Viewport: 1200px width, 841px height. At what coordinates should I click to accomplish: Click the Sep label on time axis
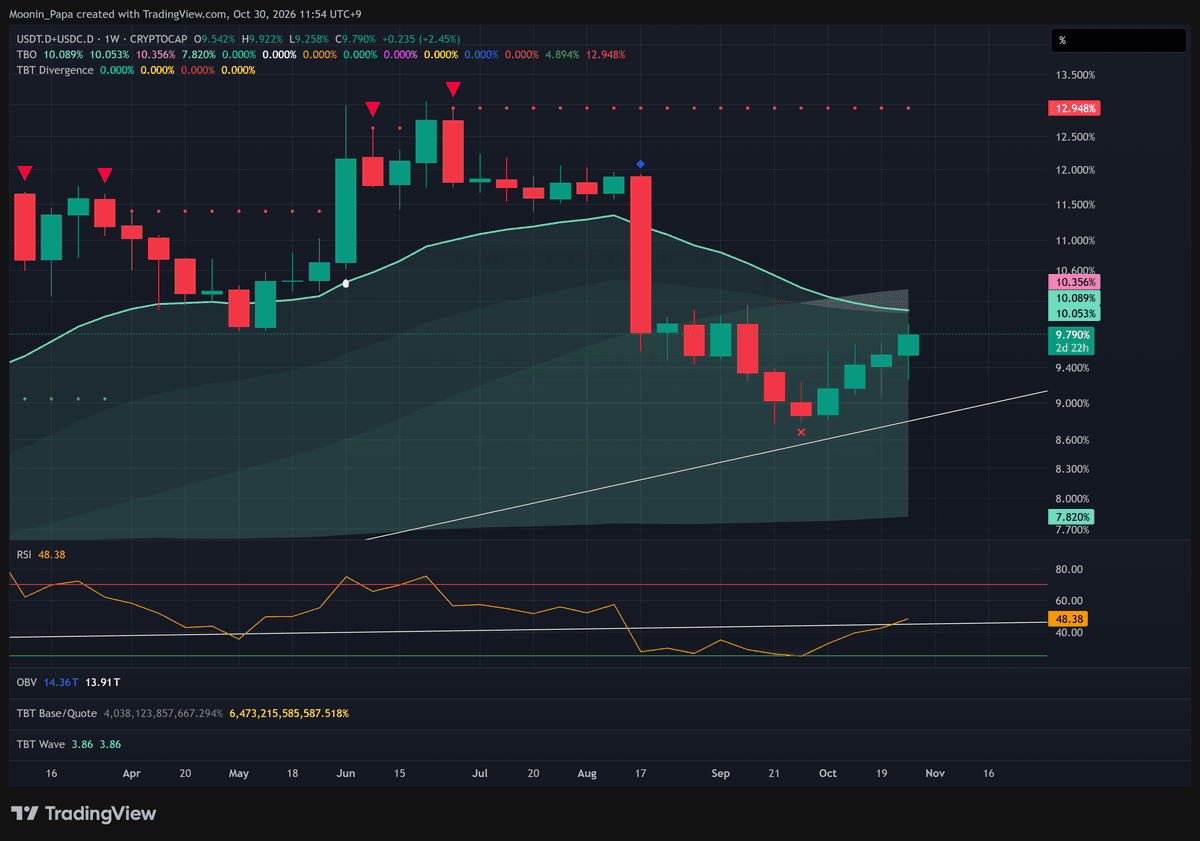(x=721, y=773)
